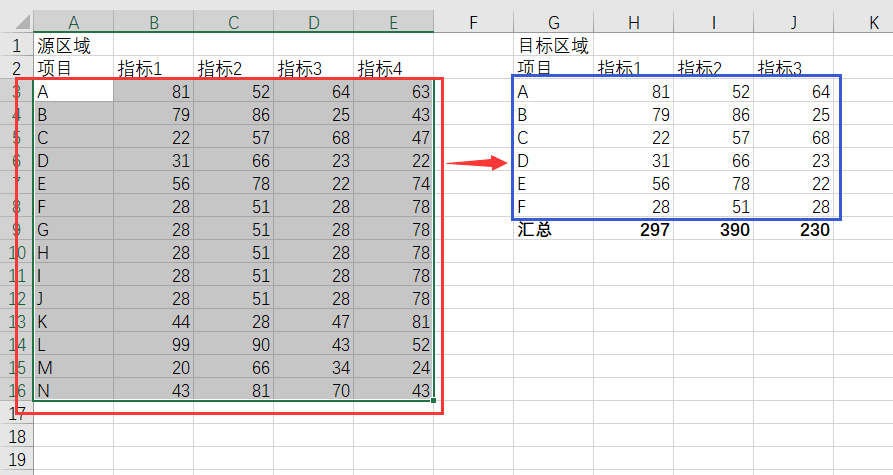Viewport: 893px width, 475px height.
Task: Select column D header
Action: click(314, 22)
